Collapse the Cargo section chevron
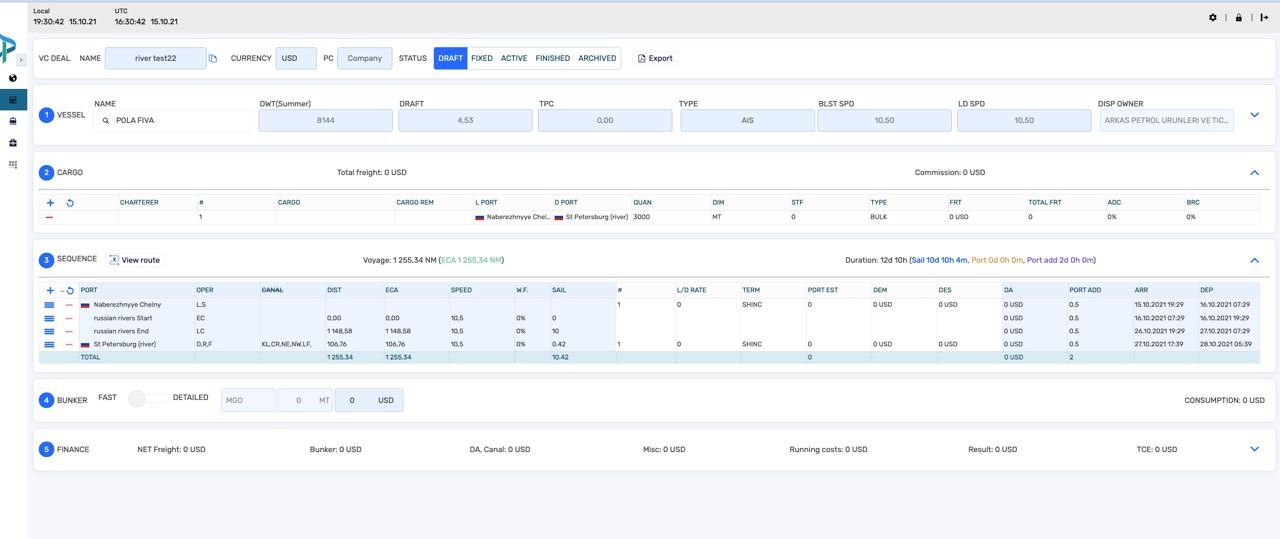Screen dimensions: 1280x539 pyautogui.click(x=1254, y=173)
